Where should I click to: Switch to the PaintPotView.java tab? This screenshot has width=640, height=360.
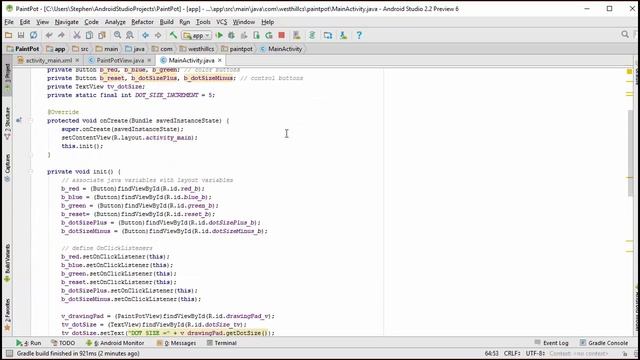[x=120, y=60]
